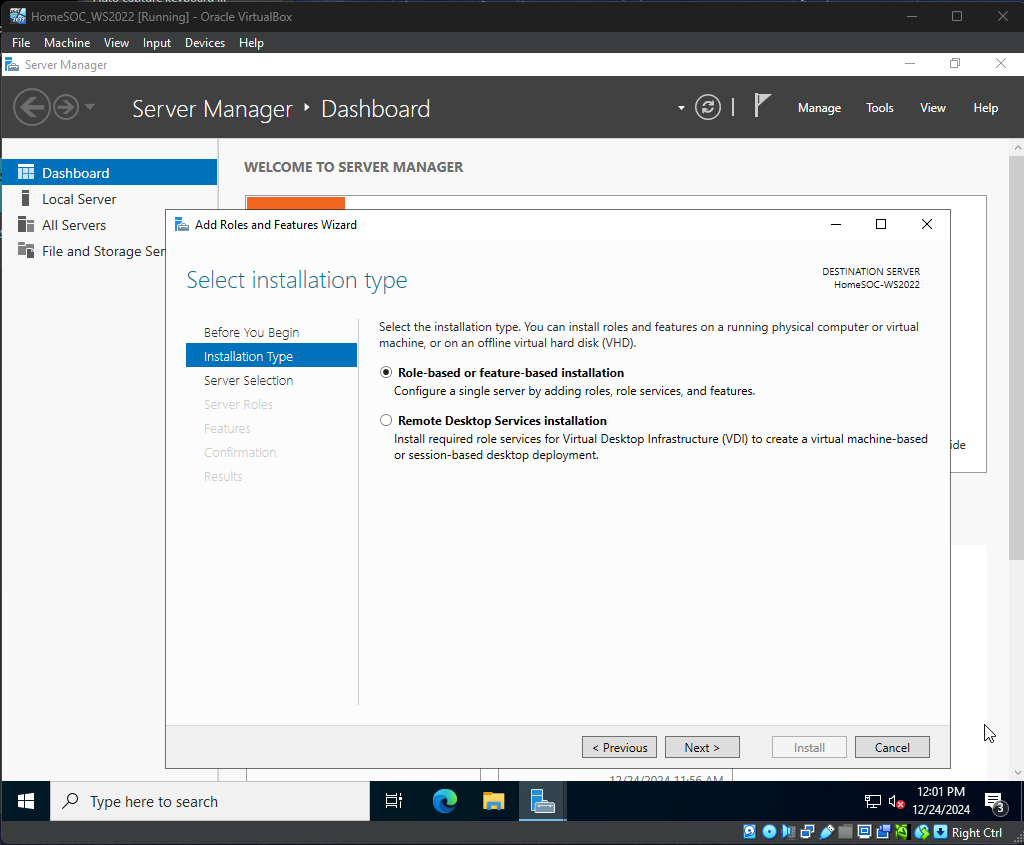Open Task View on taskbar

(394, 801)
